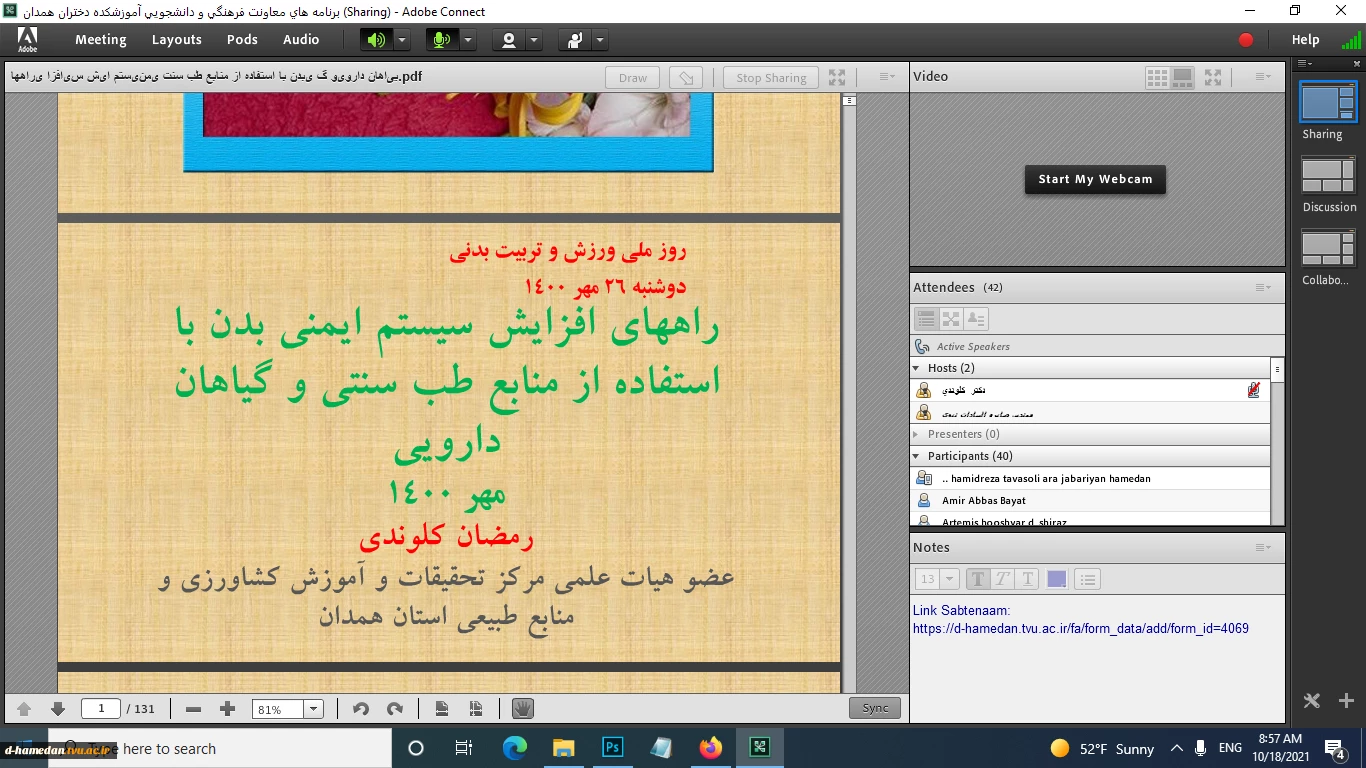Open the 81% zoom level dropdown
The width and height of the screenshot is (1366, 768).
point(288,709)
